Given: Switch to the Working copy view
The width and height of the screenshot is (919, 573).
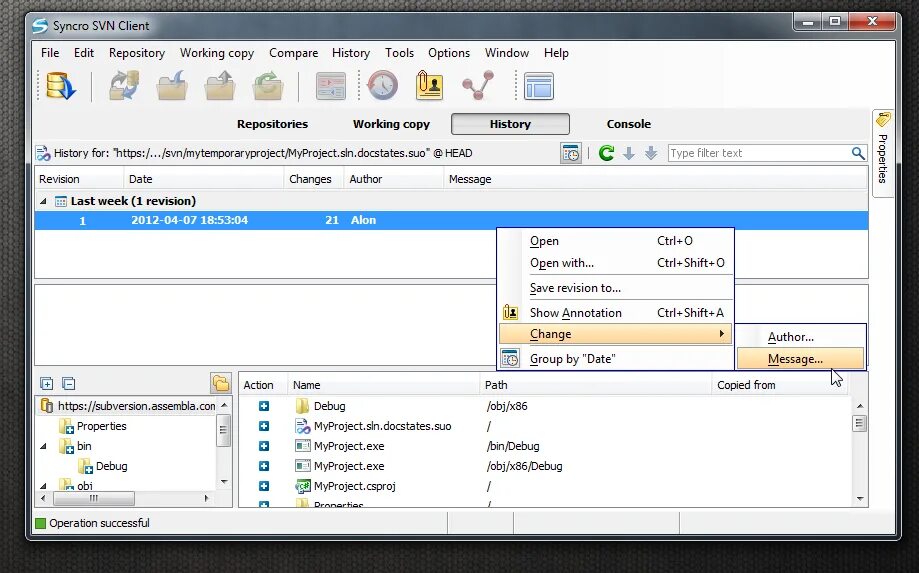Looking at the screenshot, I should [x=392, y=124].
